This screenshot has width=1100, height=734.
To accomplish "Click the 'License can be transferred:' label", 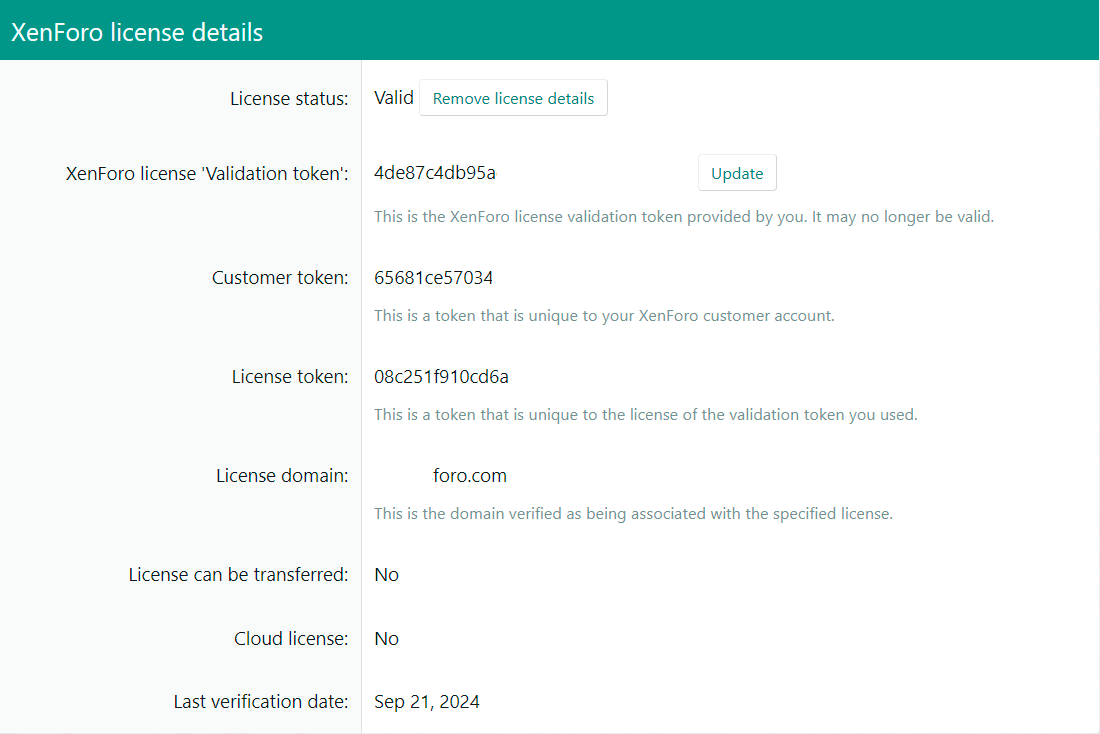I will click(239, 575).
